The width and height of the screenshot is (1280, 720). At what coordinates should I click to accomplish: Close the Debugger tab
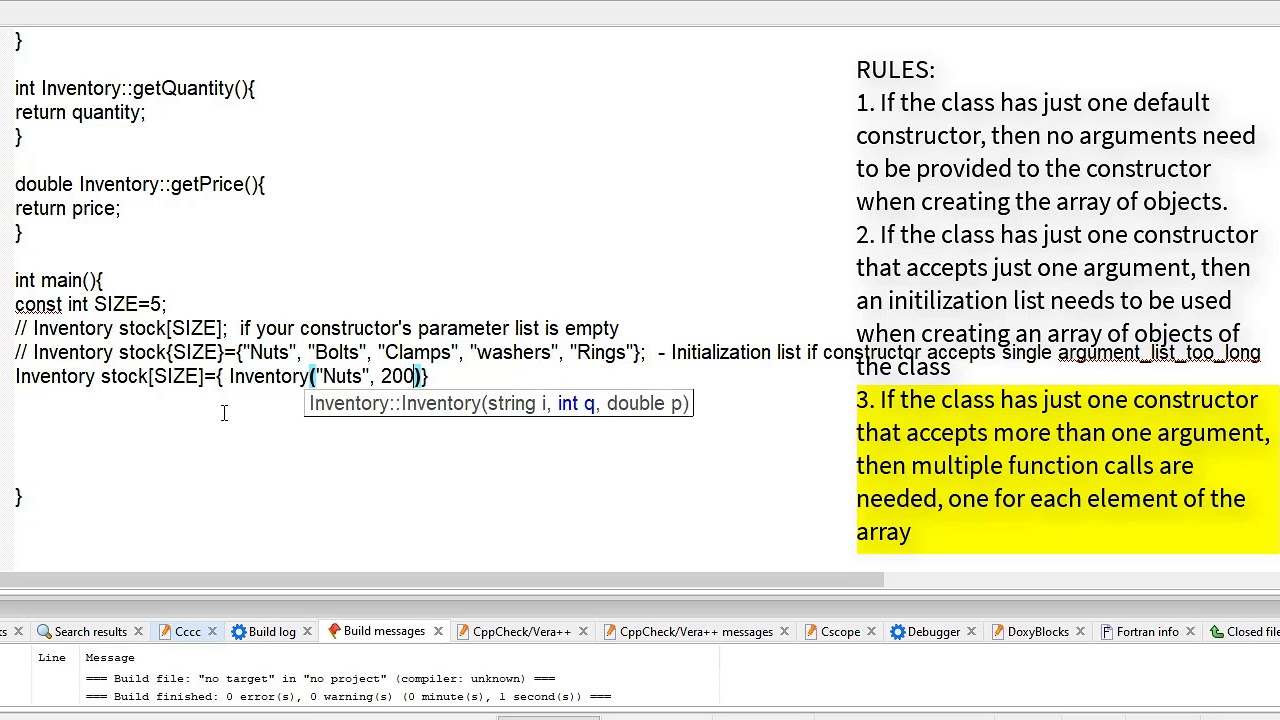pyautogui.click(x=971, y=632)
